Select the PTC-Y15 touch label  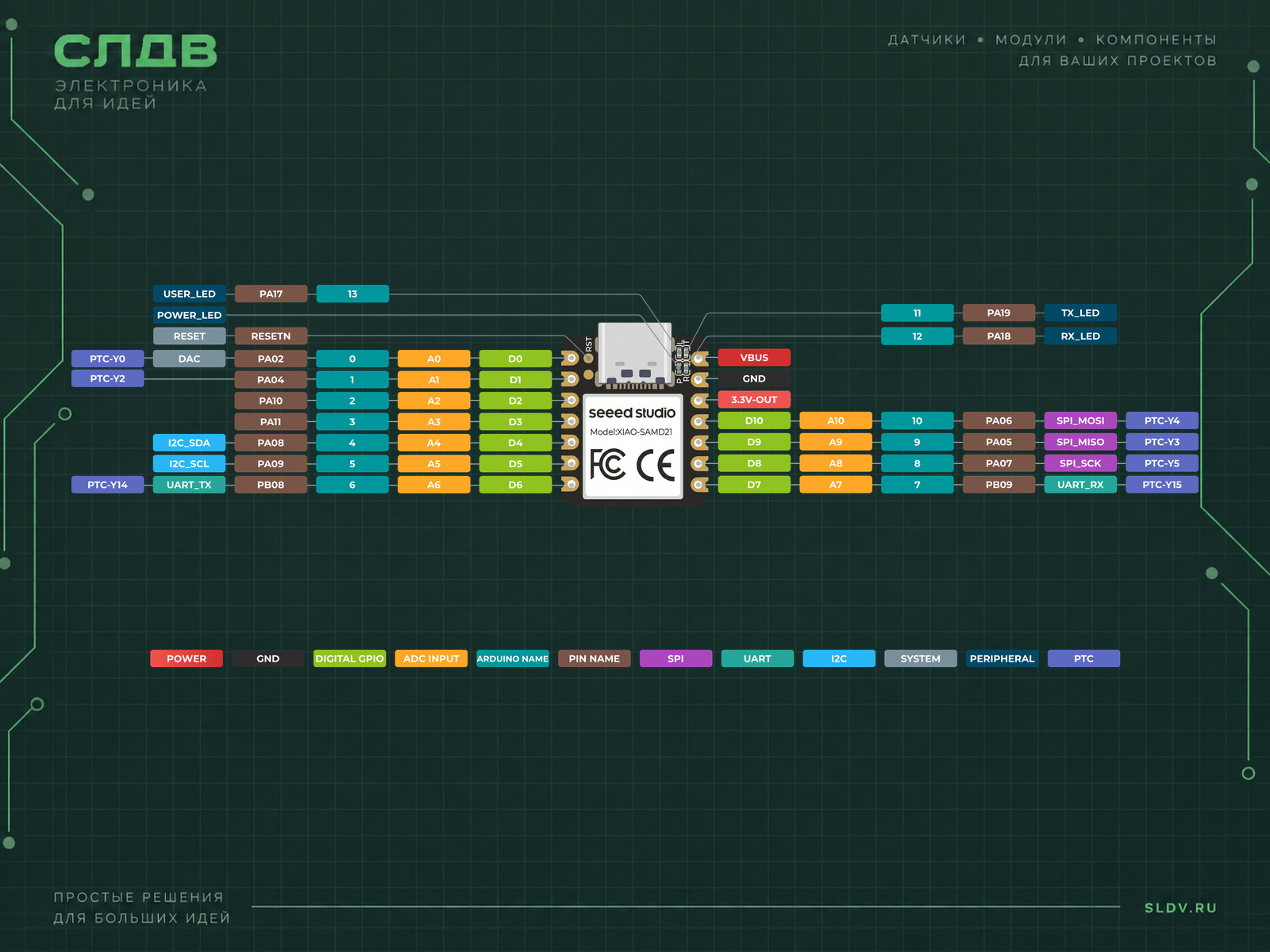(1162, 485)
